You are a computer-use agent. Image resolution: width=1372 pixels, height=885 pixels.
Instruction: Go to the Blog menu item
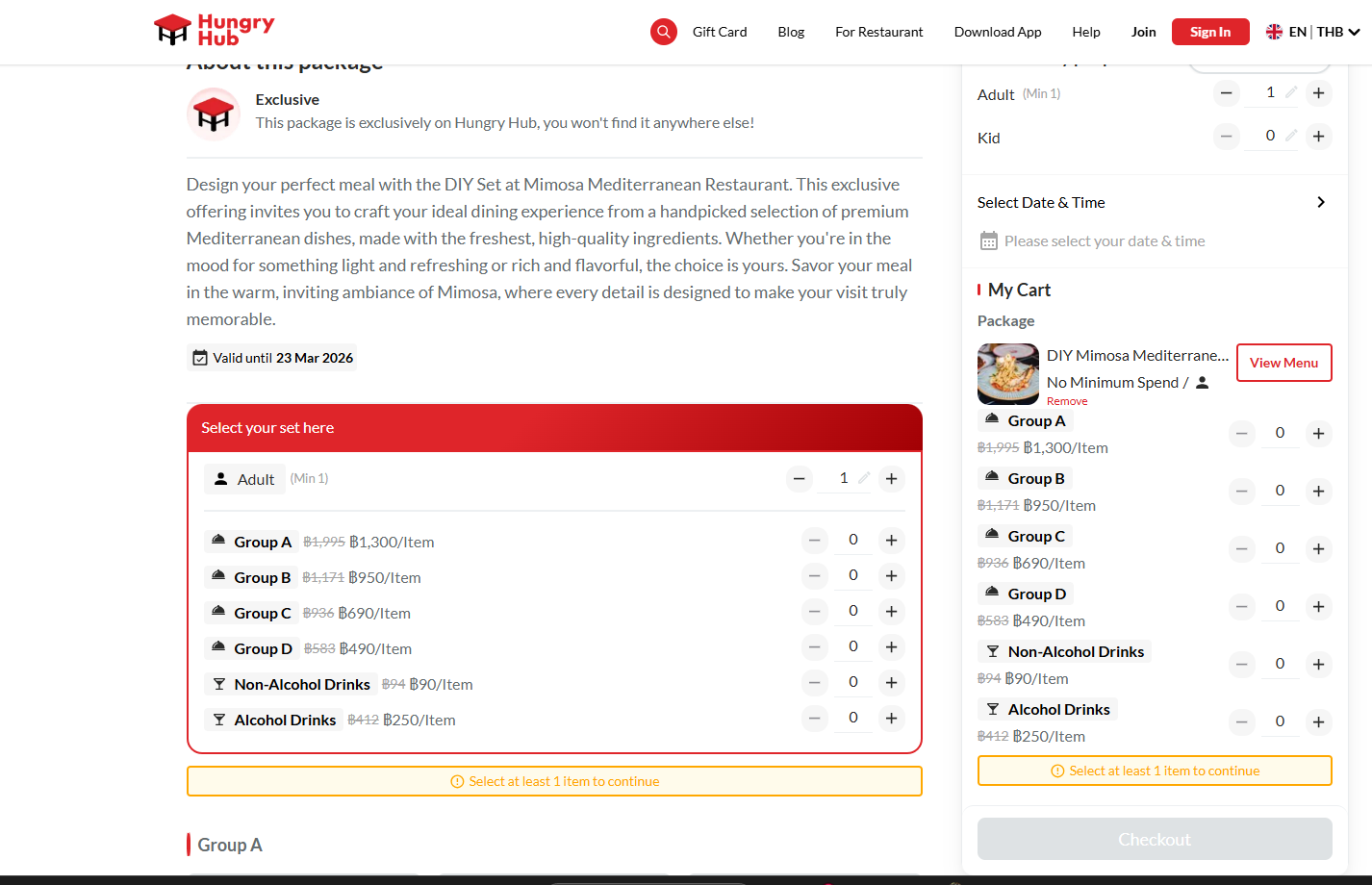tap(791, 32)
